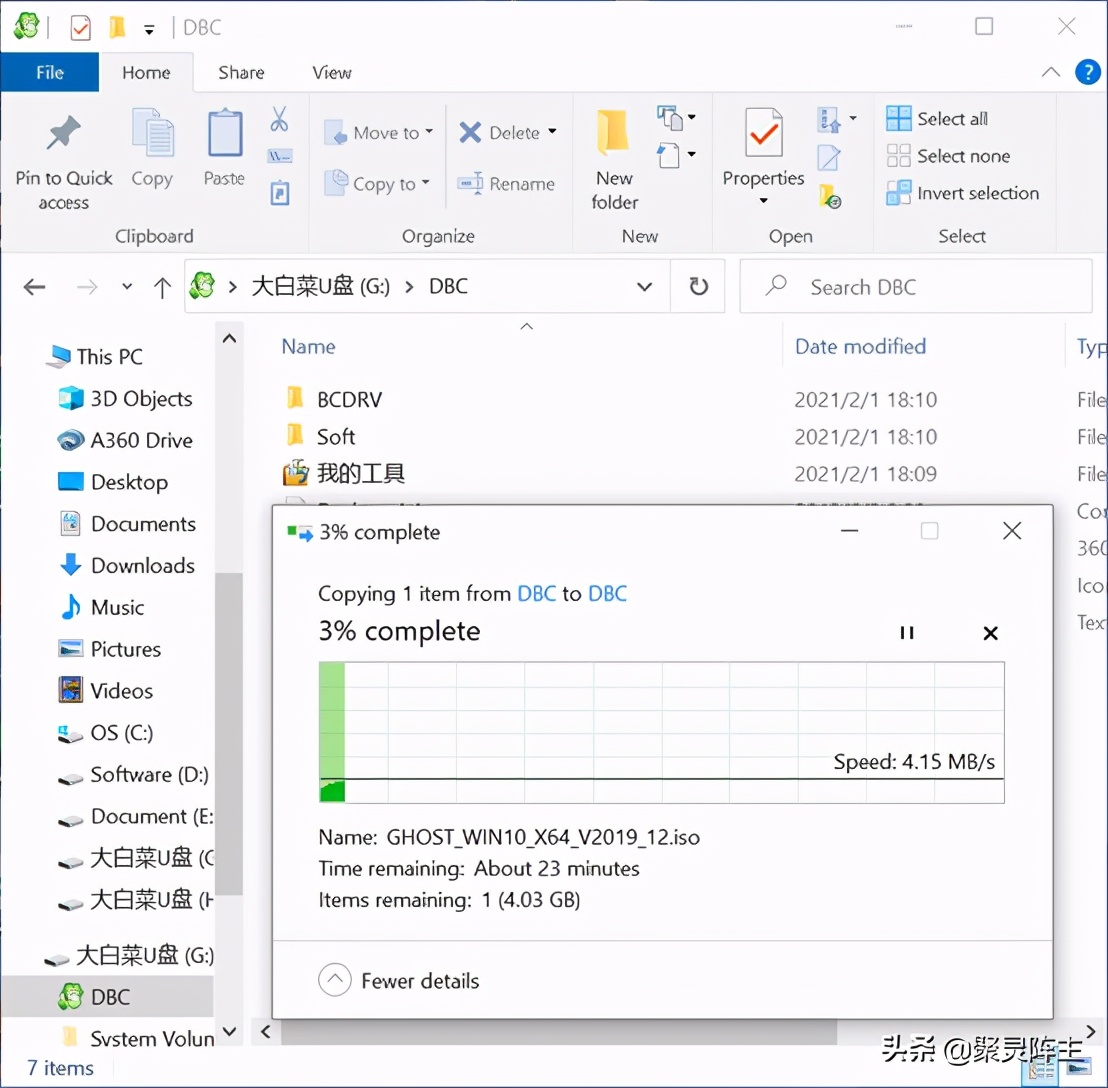Collapse dialog via Fewer details
Screen dimensions: 1108x1088
[x=399, y=981]
